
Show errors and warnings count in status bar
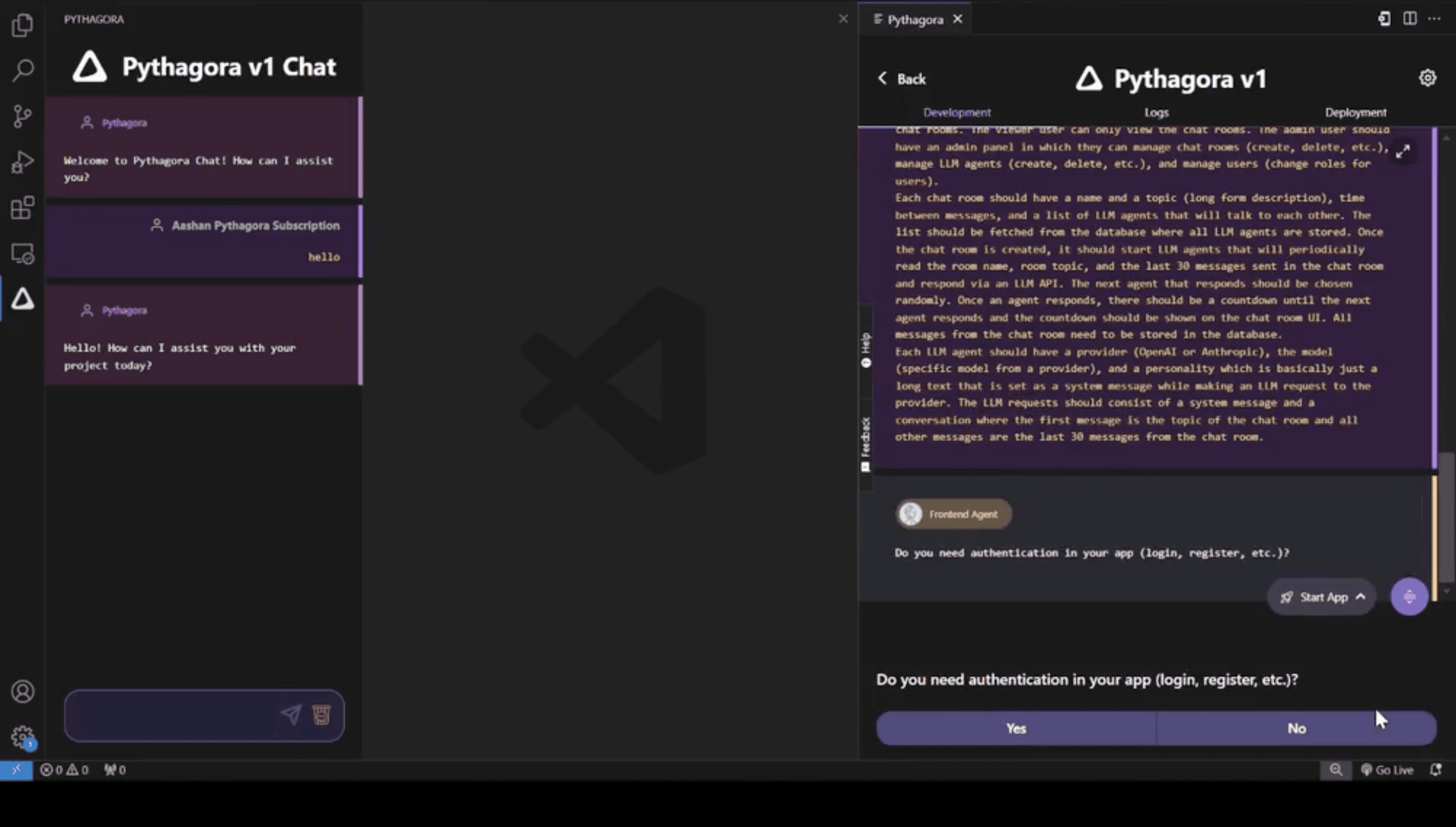click(64, 770)
